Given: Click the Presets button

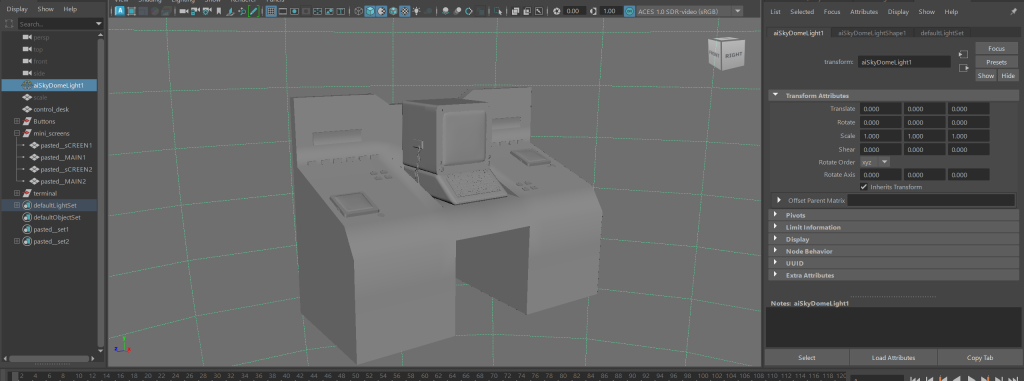Looking at the screenshot, I should click(997, 62).
